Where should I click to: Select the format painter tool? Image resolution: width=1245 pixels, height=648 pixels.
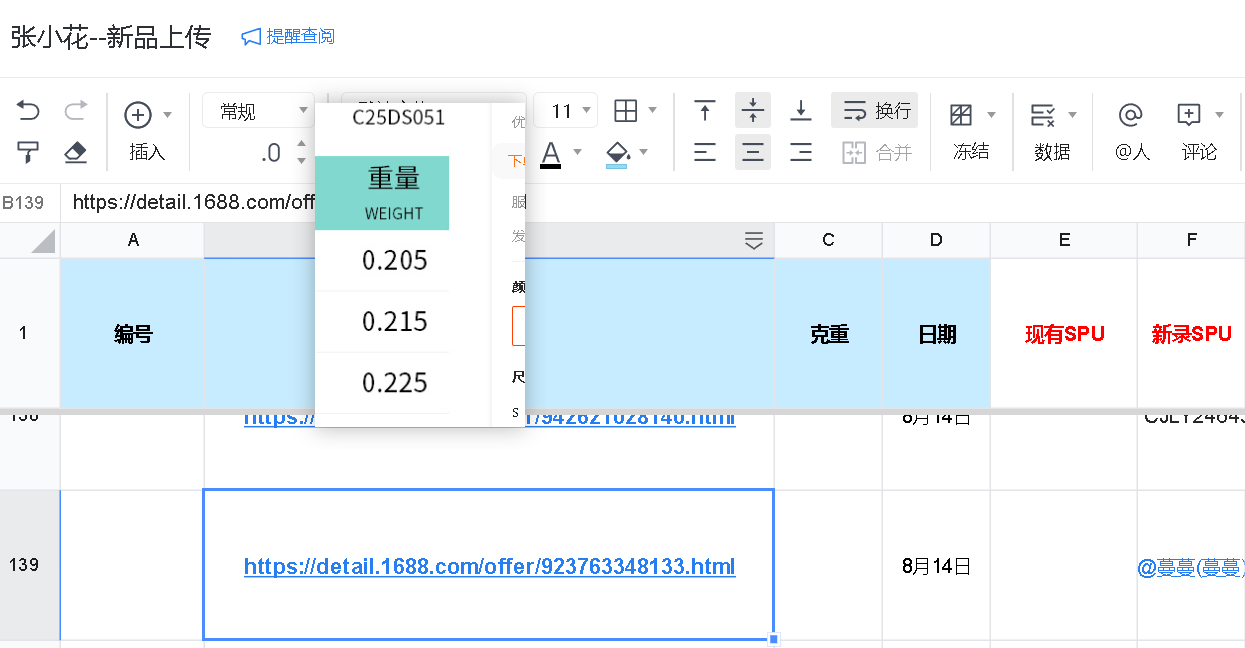28,152
